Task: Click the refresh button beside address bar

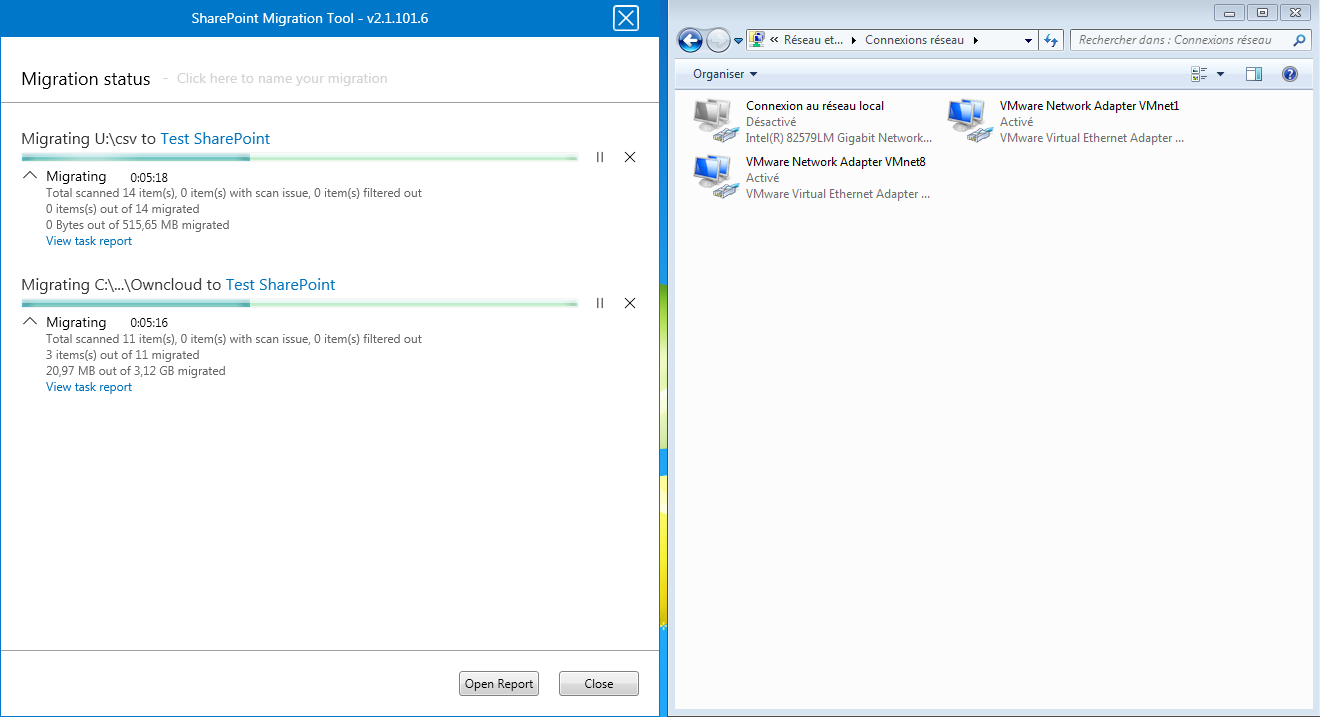Action: (1050, 40)
